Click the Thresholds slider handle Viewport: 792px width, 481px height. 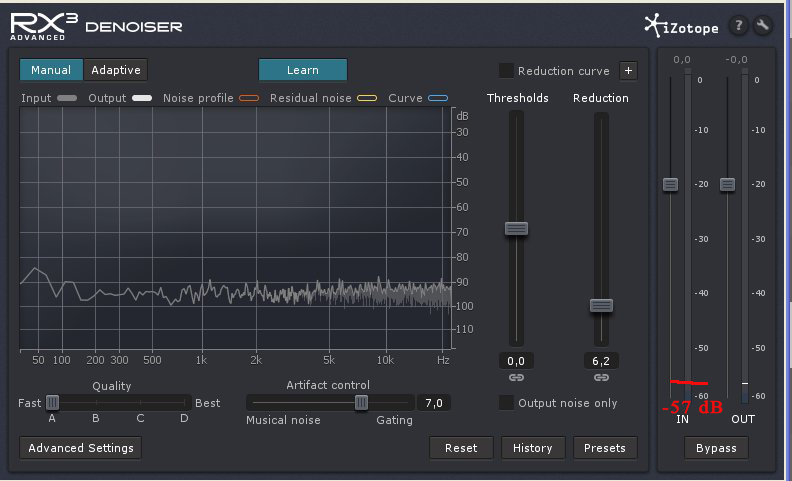click(x=516, y=228)
